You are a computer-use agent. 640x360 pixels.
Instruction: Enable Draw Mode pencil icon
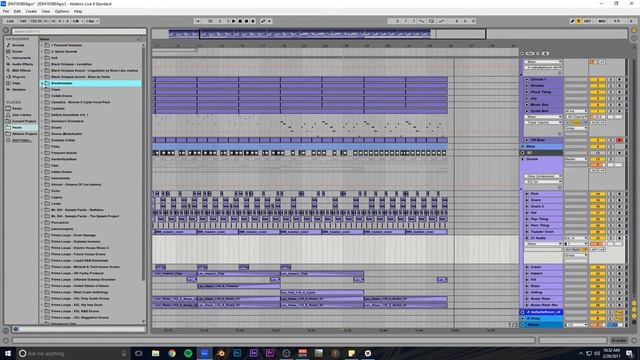[x=573, y=21]
